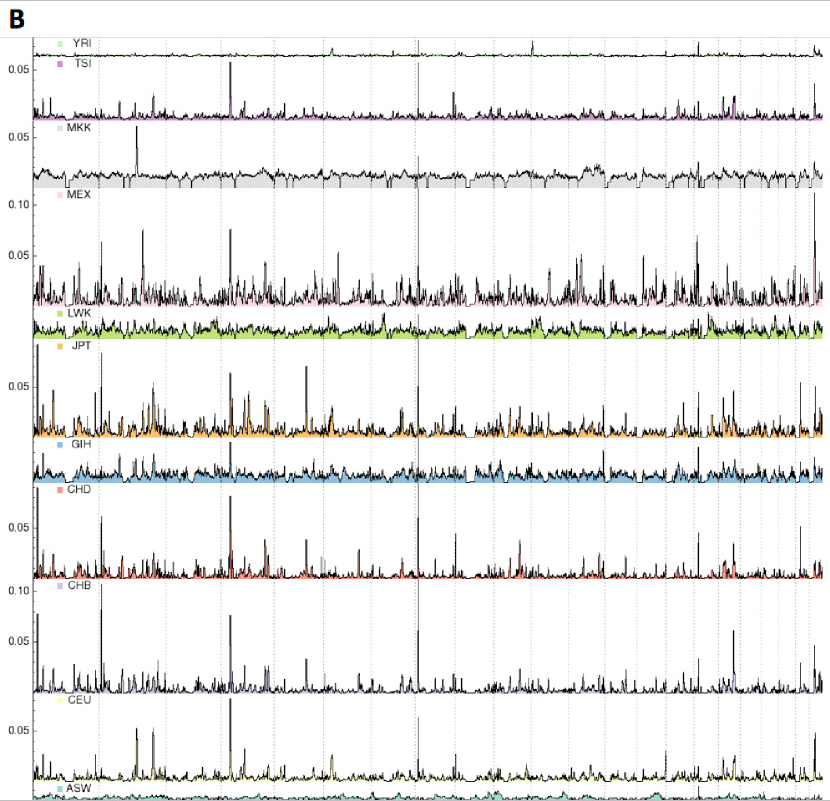830x801 pixels.
Task: Click the 0.05 axis value beside MKK
Action: click(x=19, y=137)
